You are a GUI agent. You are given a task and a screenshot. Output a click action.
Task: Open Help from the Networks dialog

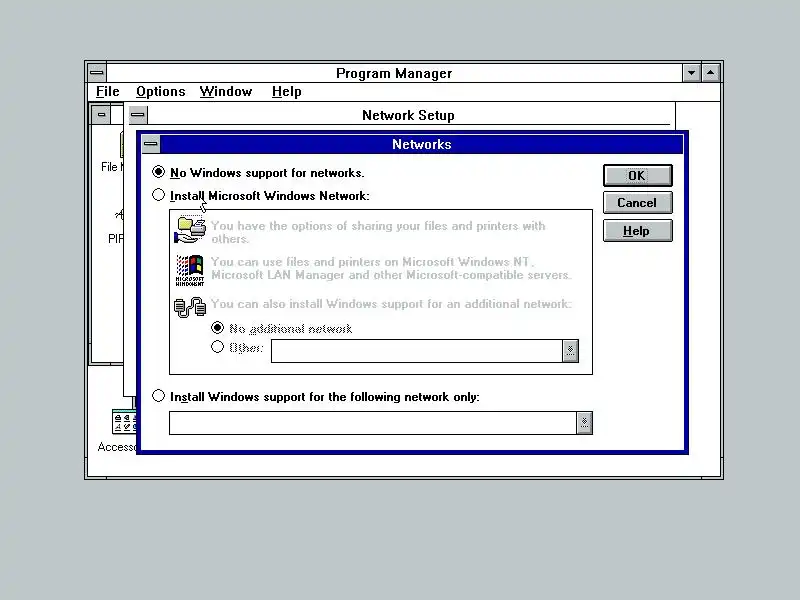(x=637, y=231)
